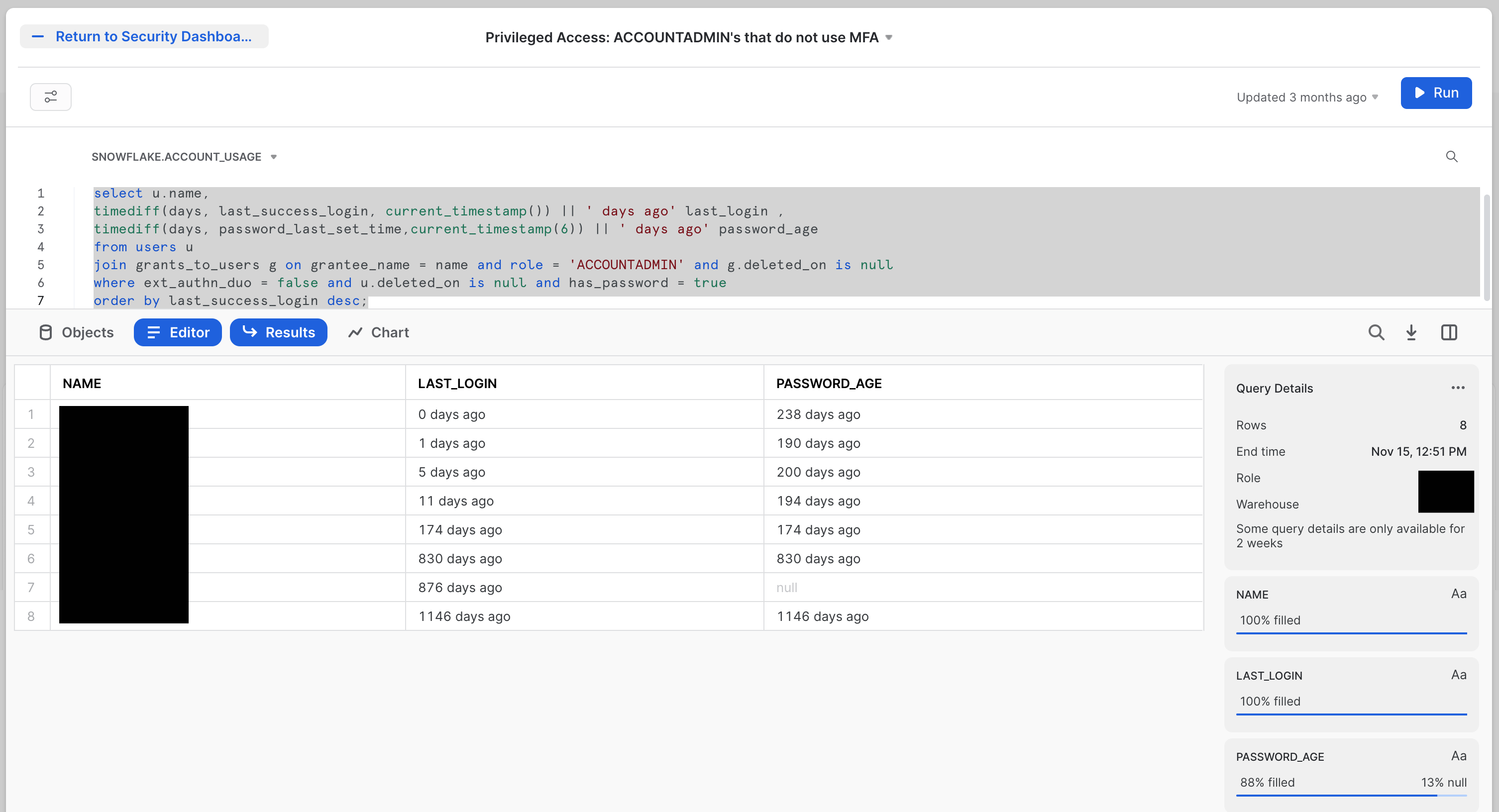
Task: Sort by the PASSWORD_AGE column header
Action: pyautogui.click(x=829, y=383)
